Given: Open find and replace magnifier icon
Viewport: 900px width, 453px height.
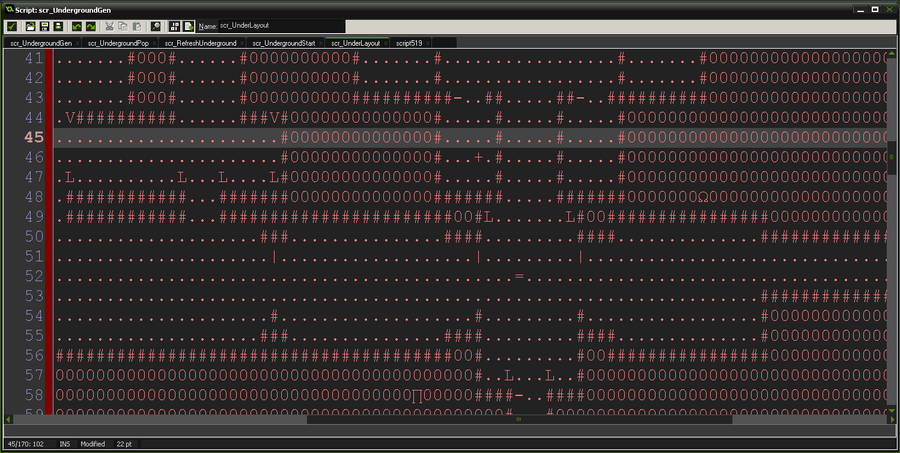Looking at the screenshot, I should pos(155,26).
